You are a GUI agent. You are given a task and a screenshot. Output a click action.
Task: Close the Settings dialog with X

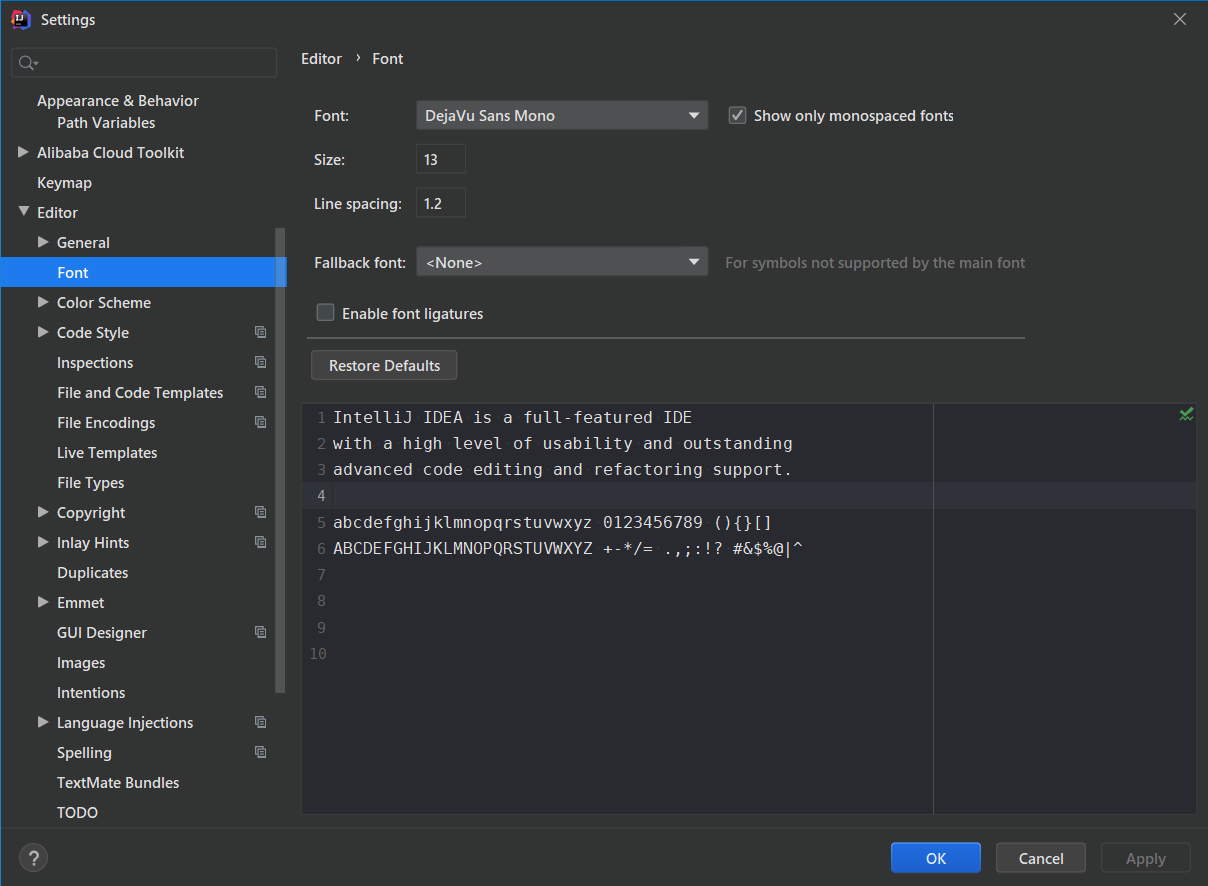[x=1180, y=19]
